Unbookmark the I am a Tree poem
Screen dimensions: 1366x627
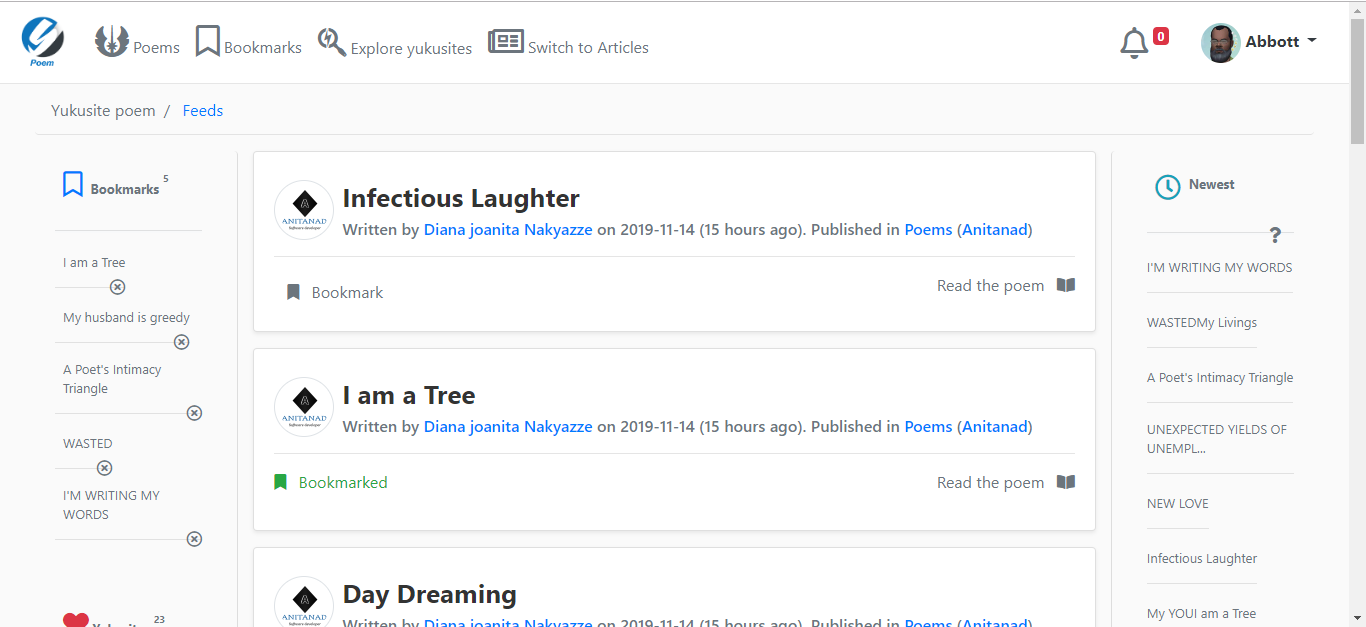[x=331, y=482]
